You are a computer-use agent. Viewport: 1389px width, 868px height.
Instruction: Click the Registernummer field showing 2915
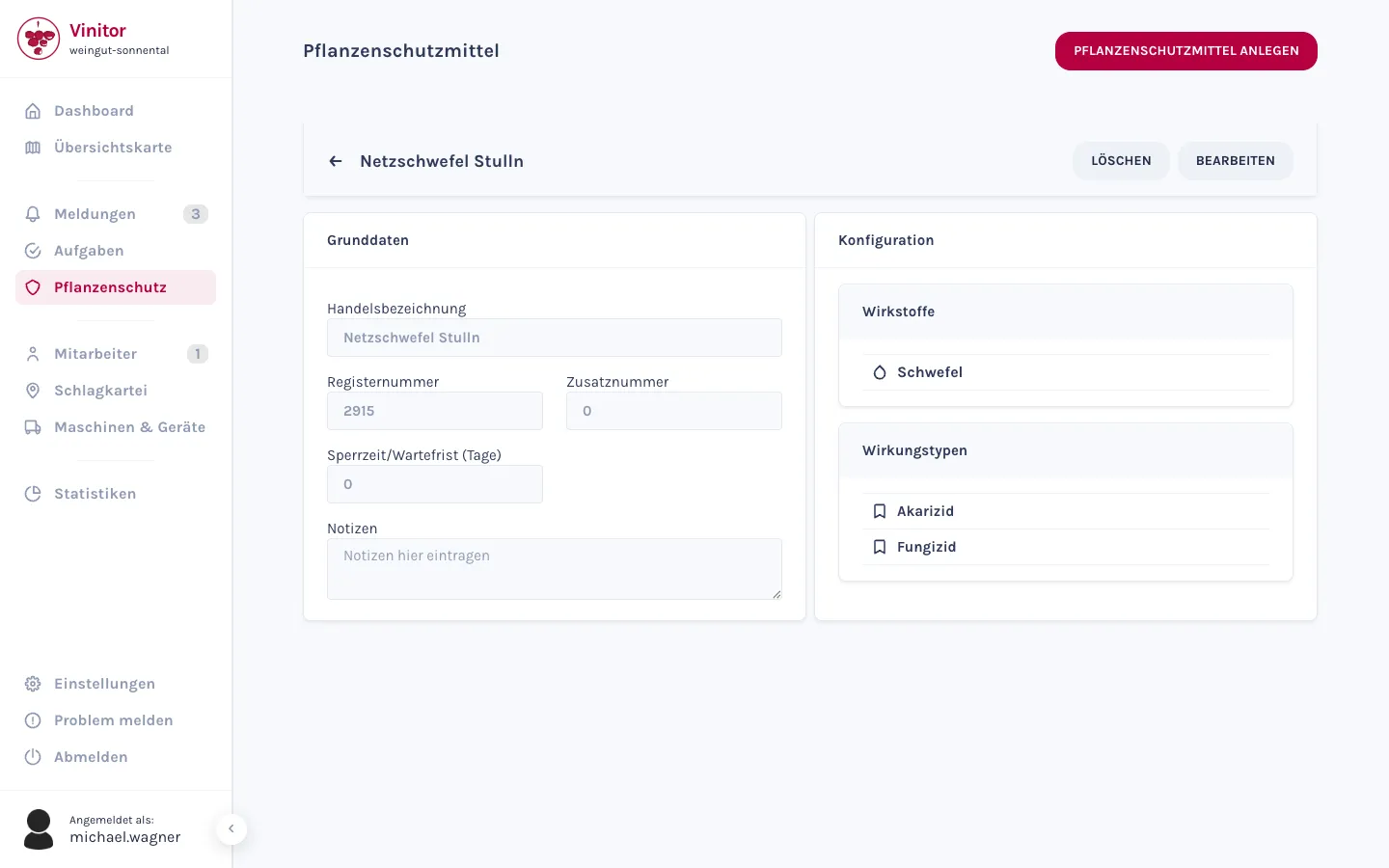tap(435, 411)
